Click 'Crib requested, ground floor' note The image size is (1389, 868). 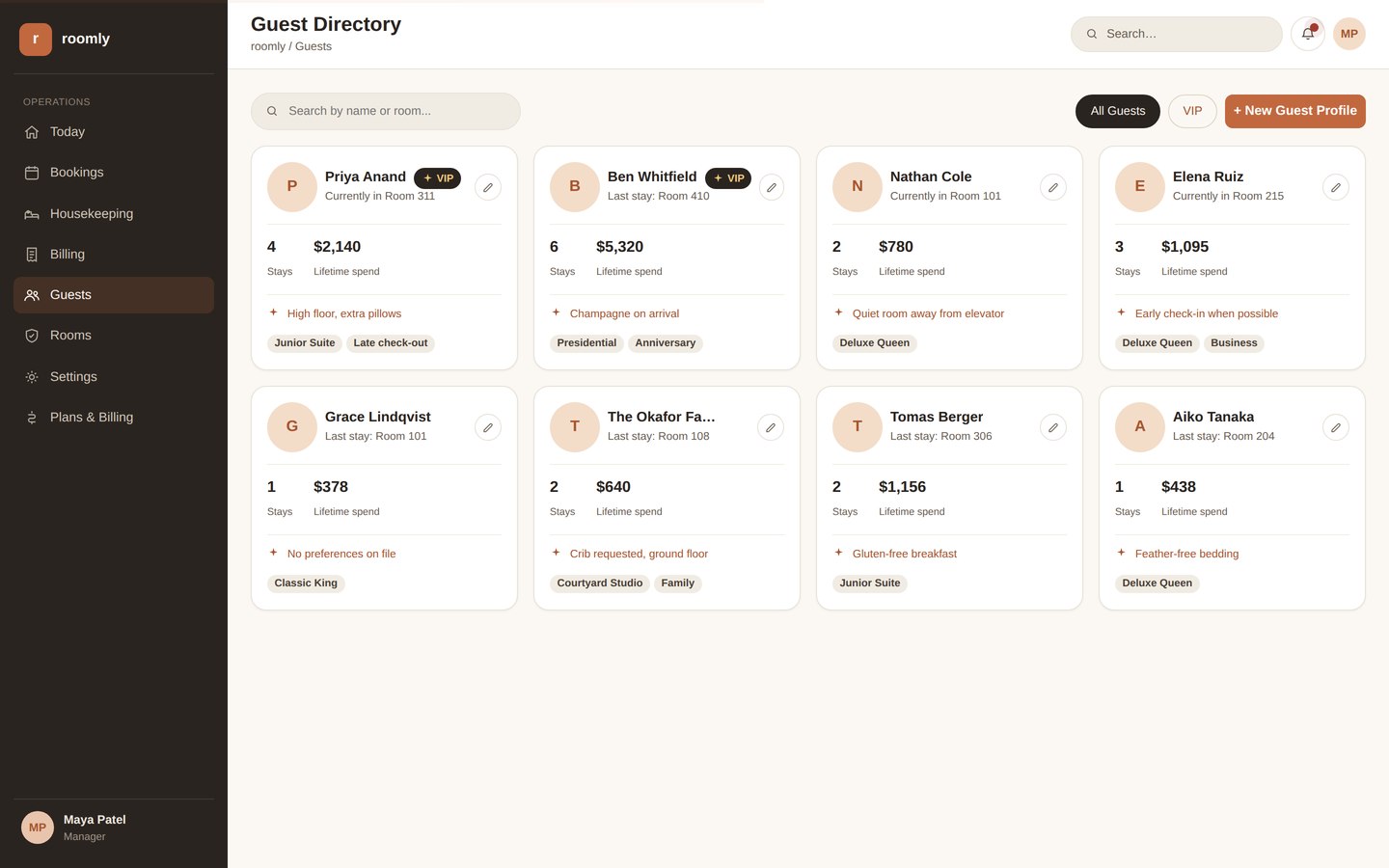click(639, 554)
